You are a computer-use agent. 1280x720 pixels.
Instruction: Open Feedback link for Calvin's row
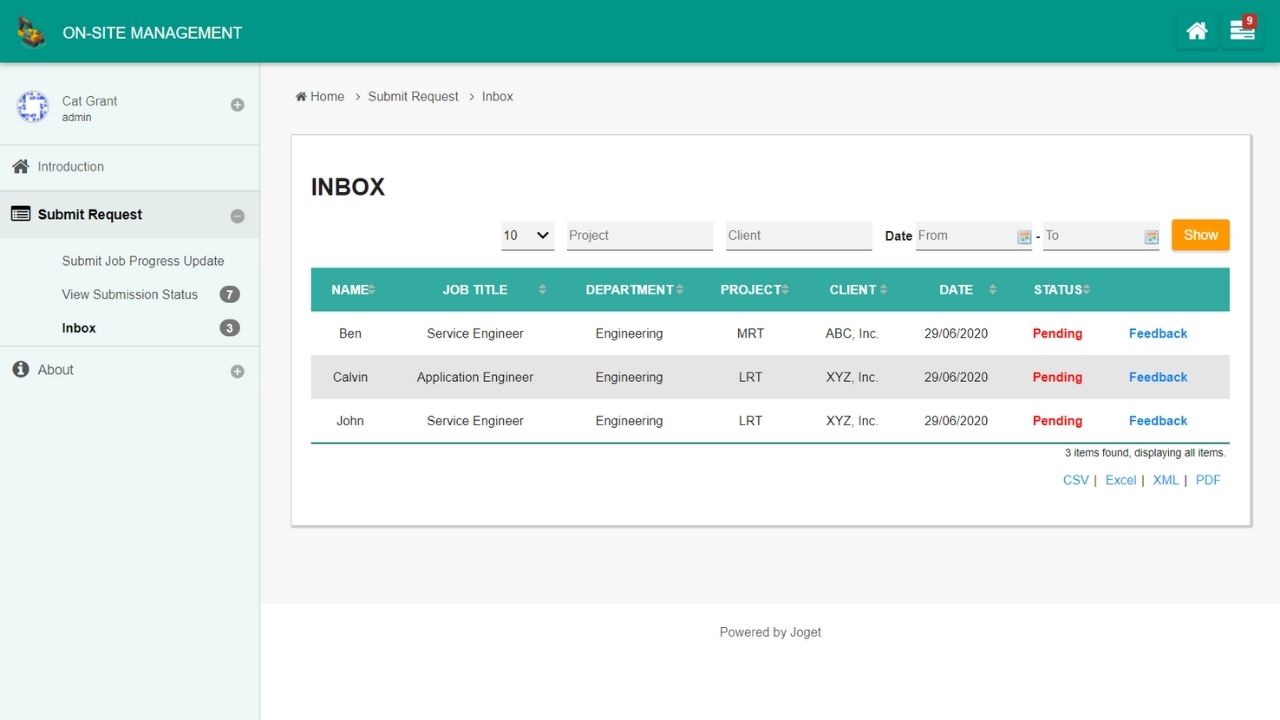coord(1157,377)
